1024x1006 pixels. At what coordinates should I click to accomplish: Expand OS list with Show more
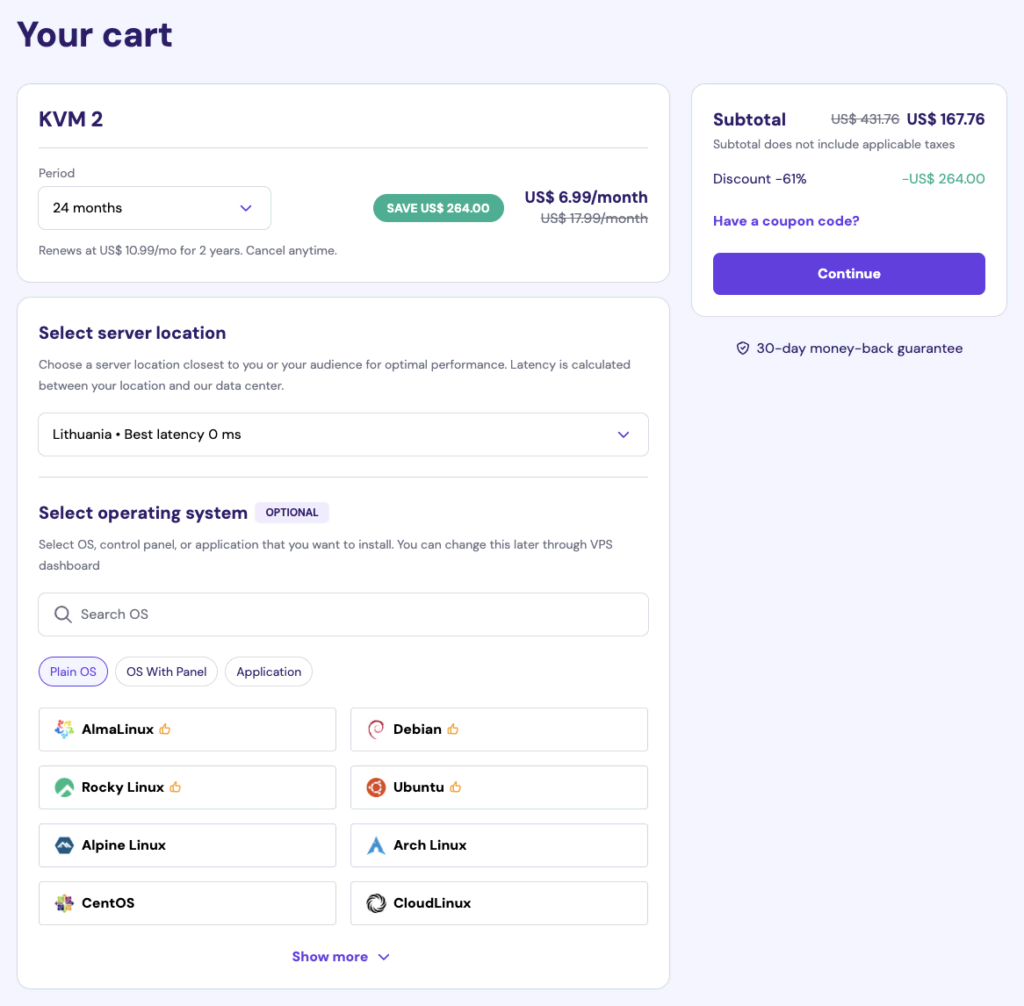[341, 957]
